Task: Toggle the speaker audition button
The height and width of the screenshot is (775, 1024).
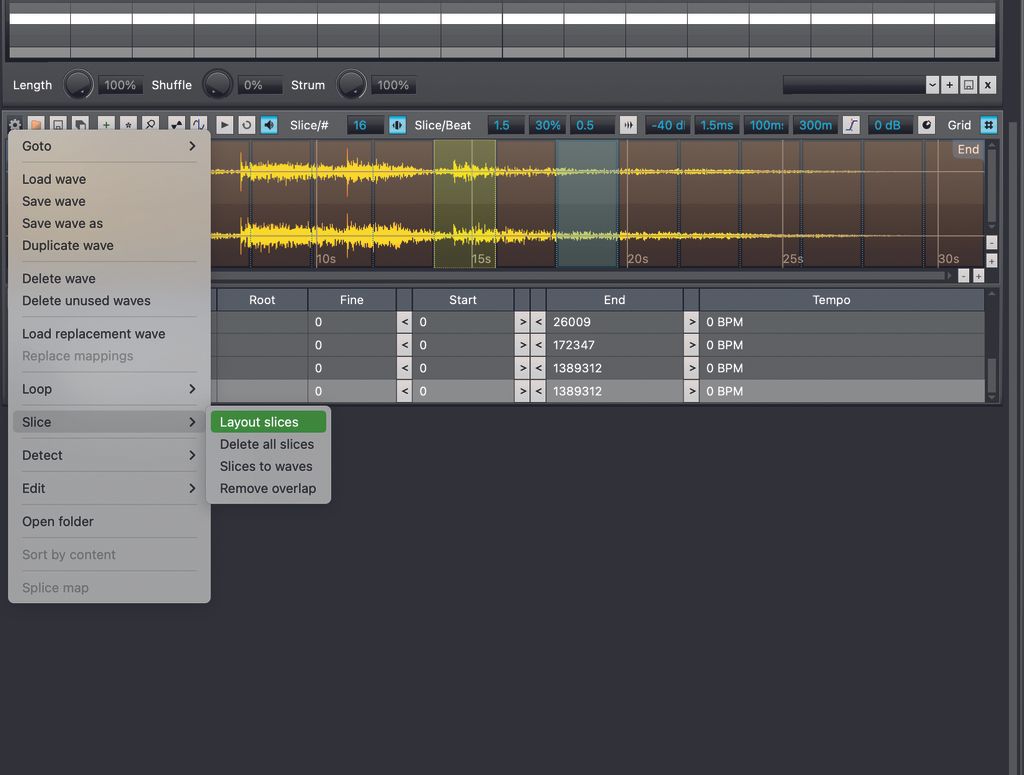Action: point(268,124)
